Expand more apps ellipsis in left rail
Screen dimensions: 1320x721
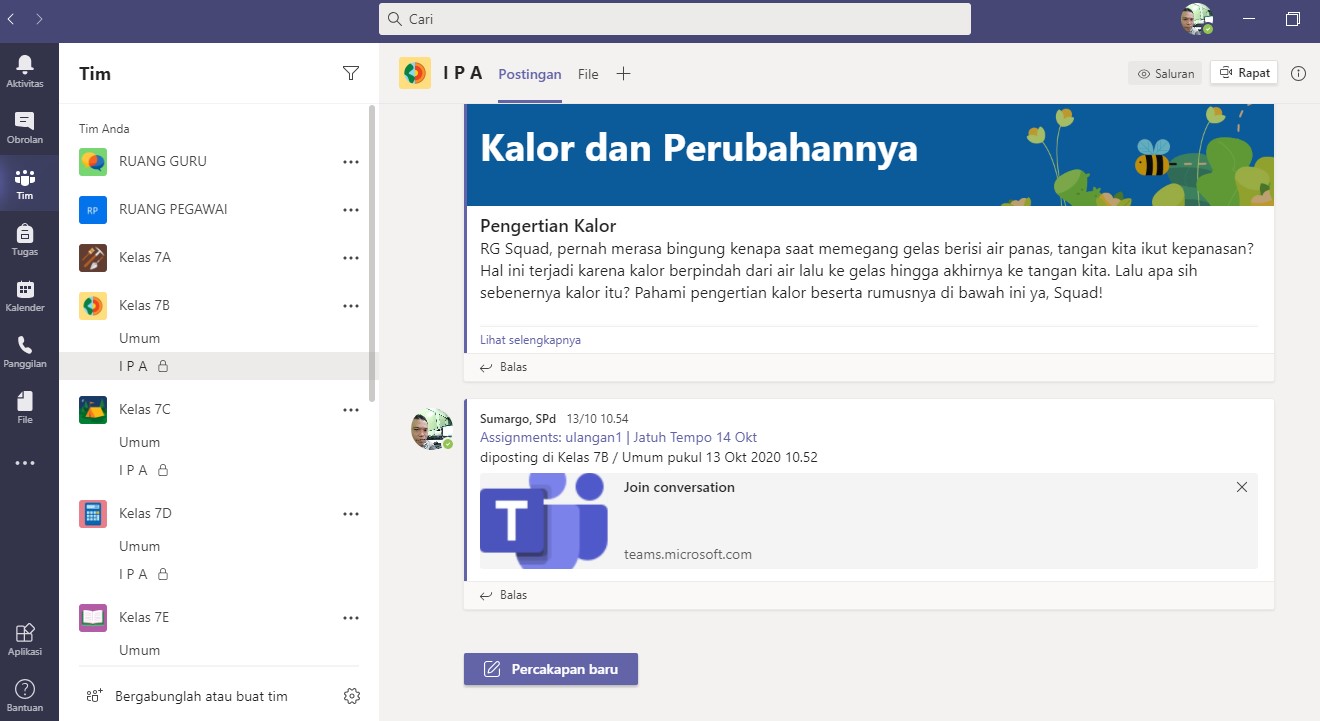(25, 463)
